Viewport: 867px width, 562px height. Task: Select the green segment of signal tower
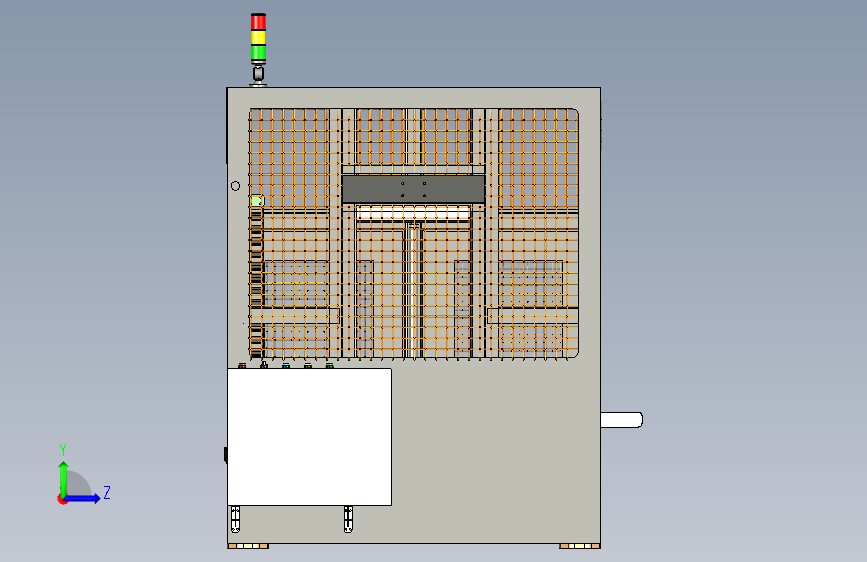coord(258,54)
